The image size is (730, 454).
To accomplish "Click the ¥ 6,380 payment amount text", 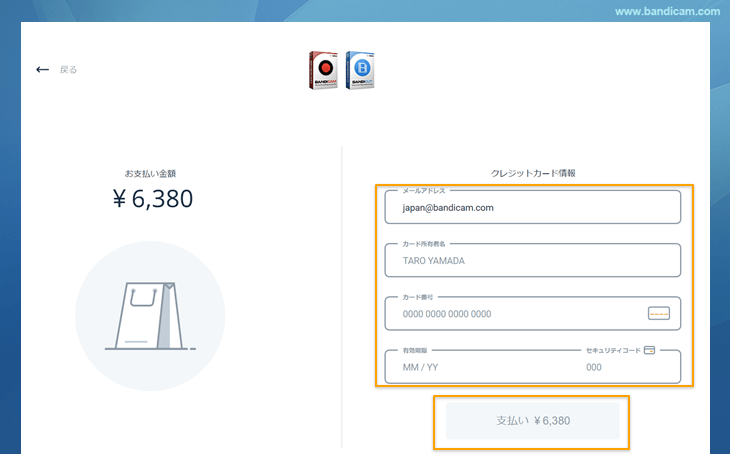I will [153, 199].
